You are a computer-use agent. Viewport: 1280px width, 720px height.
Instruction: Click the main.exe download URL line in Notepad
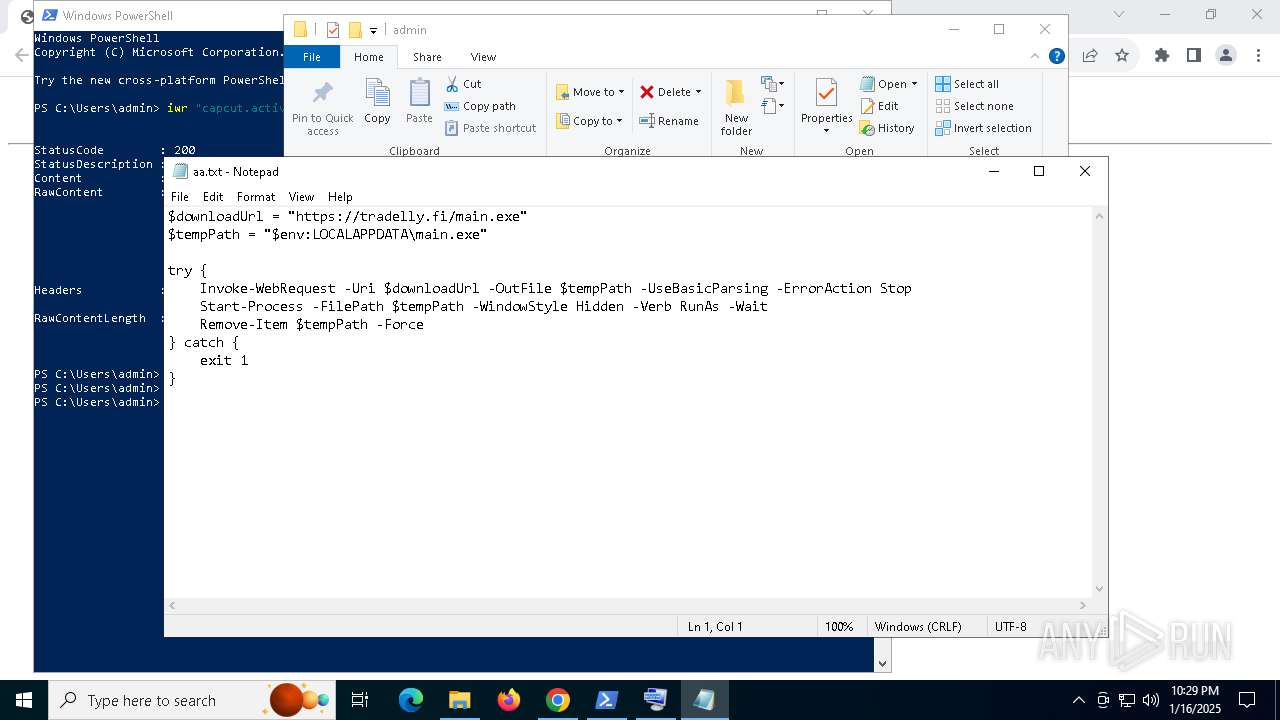coord(347,216)
